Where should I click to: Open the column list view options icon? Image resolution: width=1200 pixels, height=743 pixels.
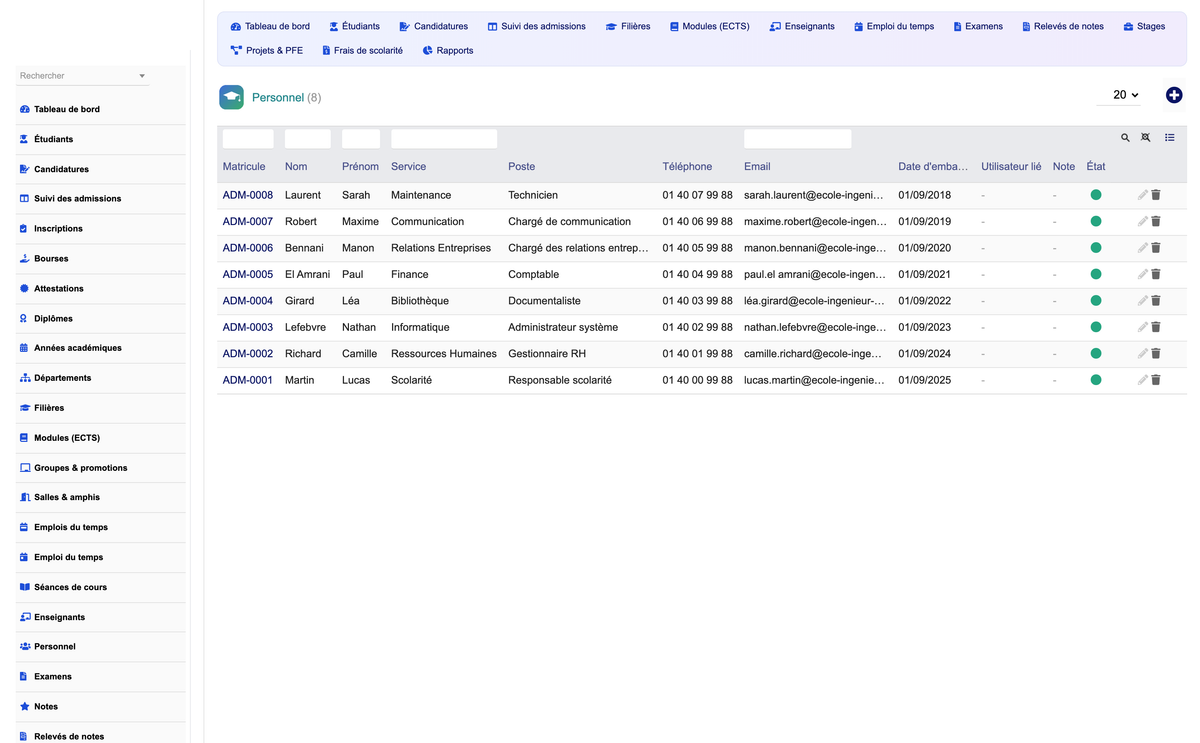[x=1170, y=138]
